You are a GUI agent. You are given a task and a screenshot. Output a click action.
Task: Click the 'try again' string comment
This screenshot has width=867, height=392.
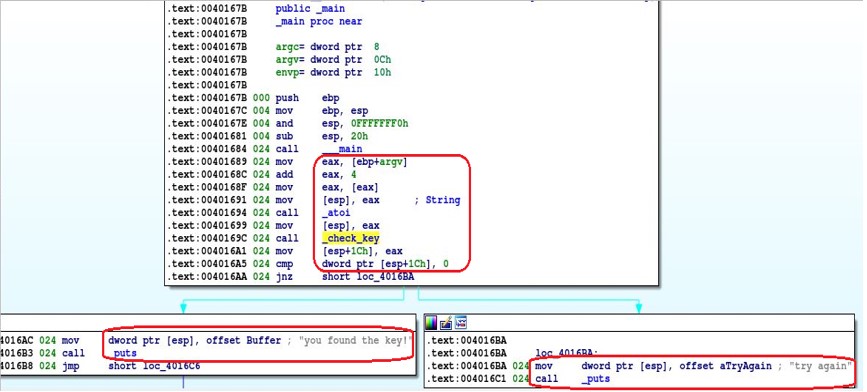(821, 366)
